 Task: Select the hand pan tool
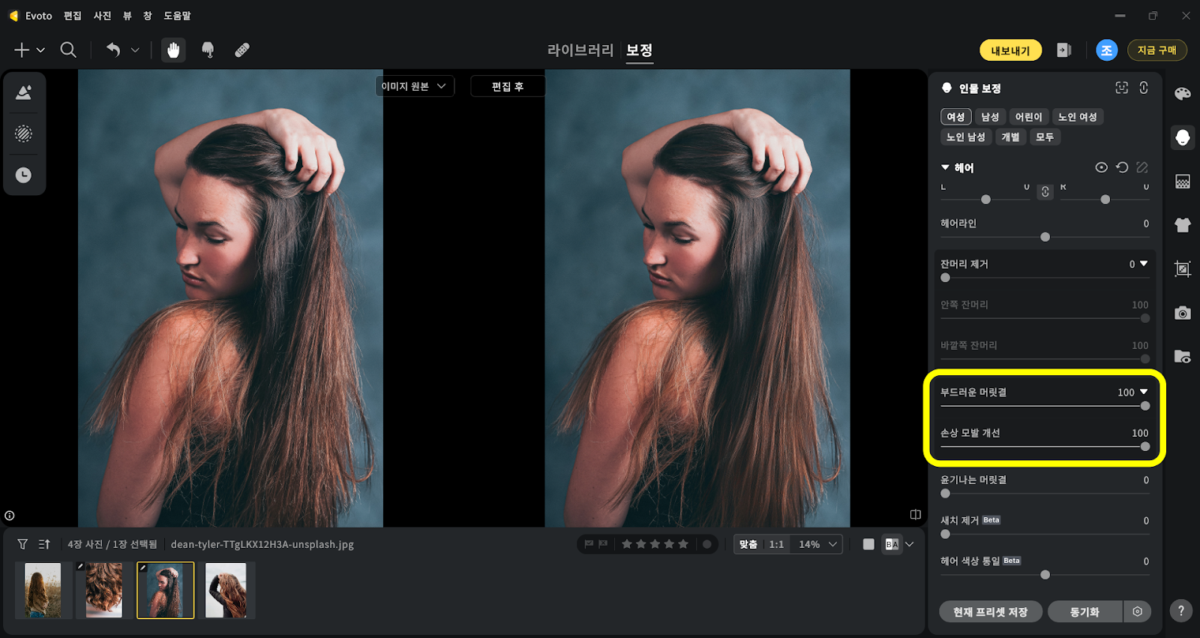(x=174, y=50)
